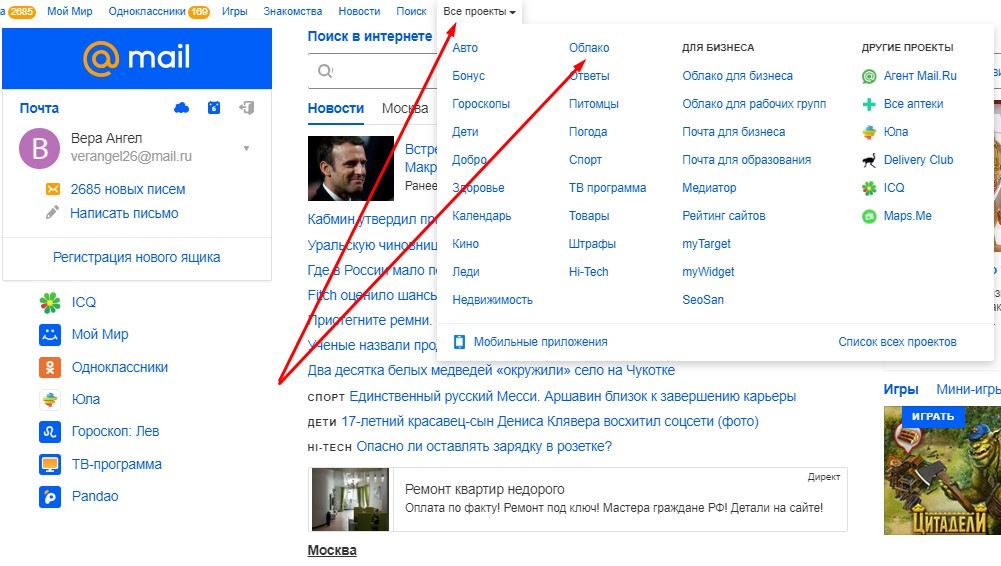The image size is (1001, 566).
Task: Open Новости in top navigation bar
Action: point(359,11)
